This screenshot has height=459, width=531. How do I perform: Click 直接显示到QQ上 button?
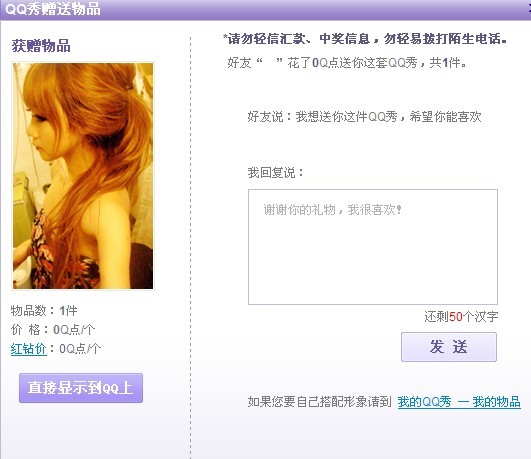[81, 388]
